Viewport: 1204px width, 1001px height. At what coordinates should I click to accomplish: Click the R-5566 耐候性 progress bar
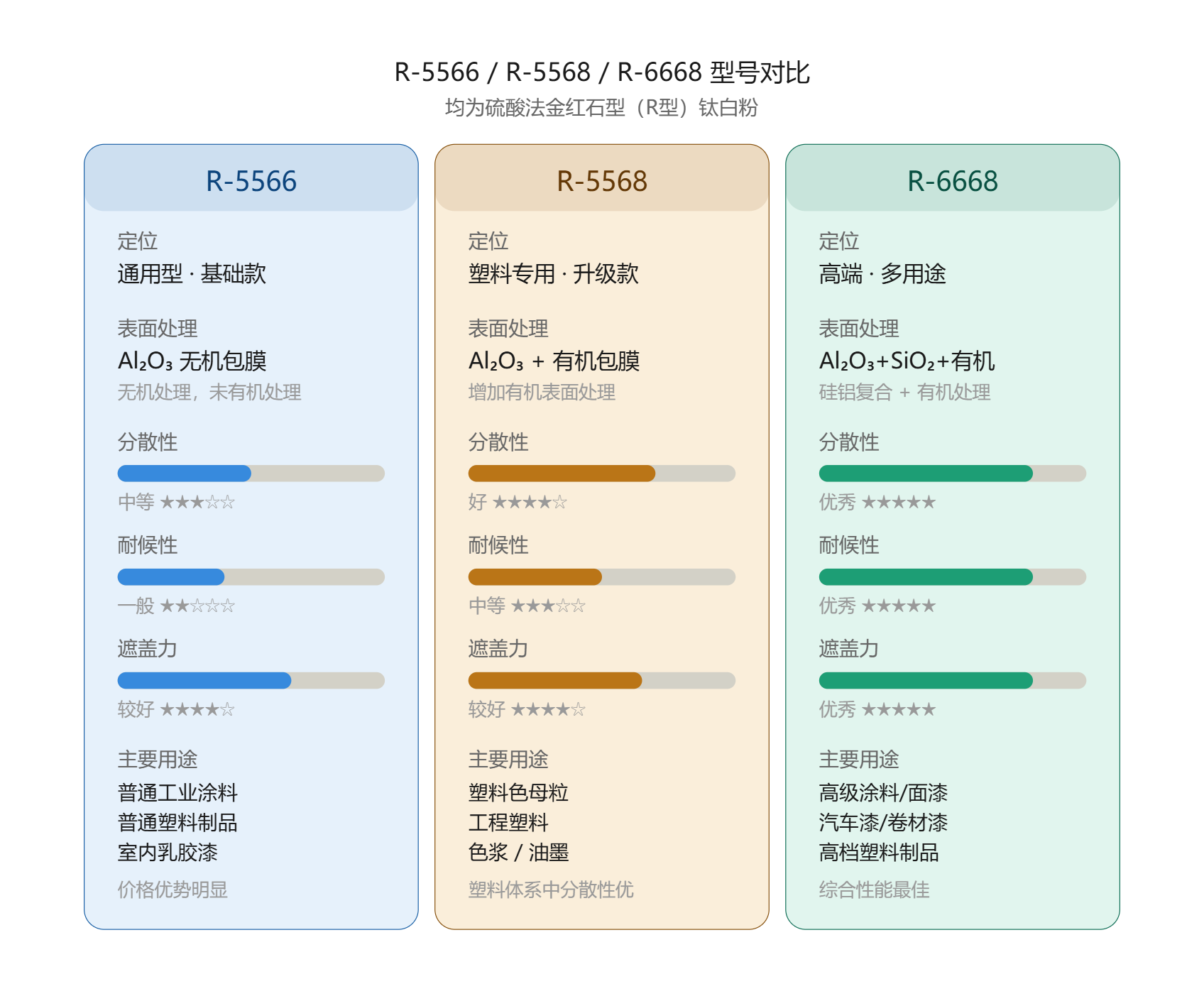(251, 577)
